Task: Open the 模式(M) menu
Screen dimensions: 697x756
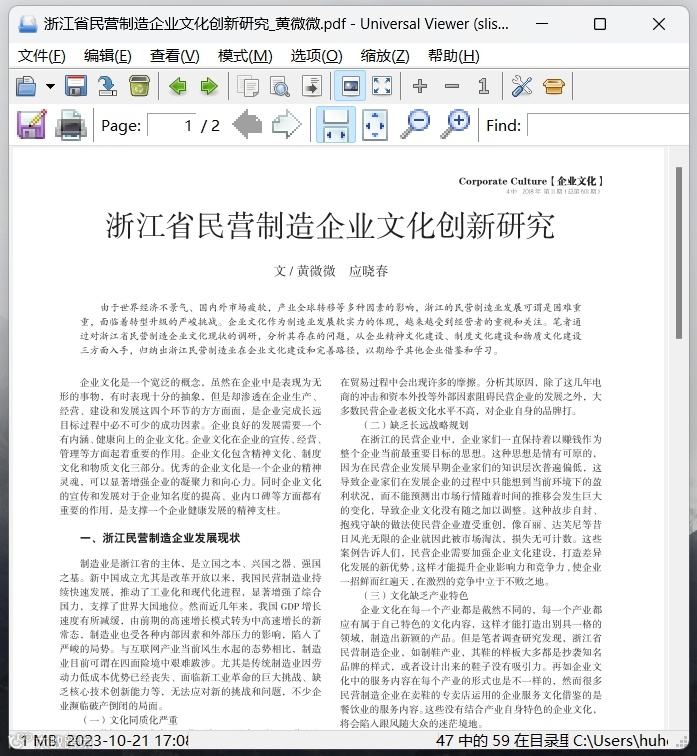Action: pos(245,56)
